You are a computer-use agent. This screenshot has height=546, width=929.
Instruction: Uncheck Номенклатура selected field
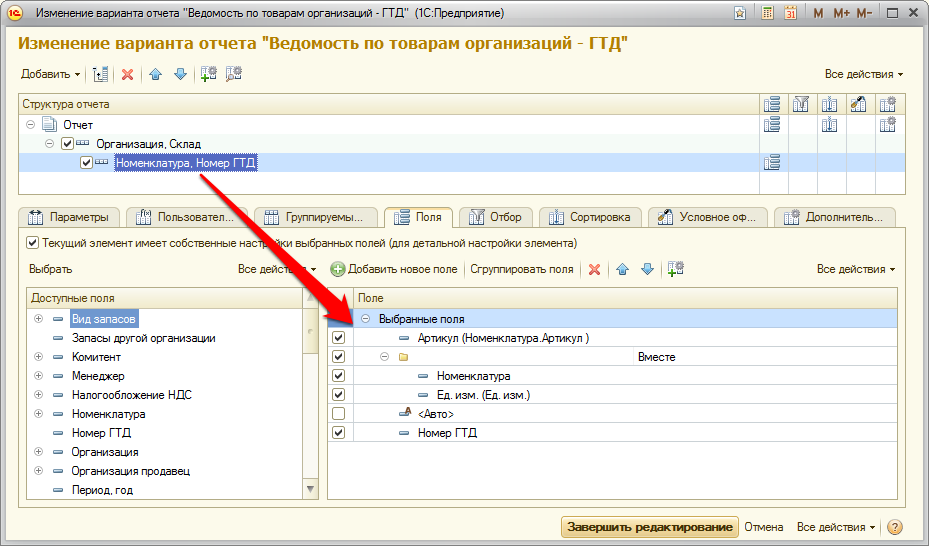(x=338, y=375)
